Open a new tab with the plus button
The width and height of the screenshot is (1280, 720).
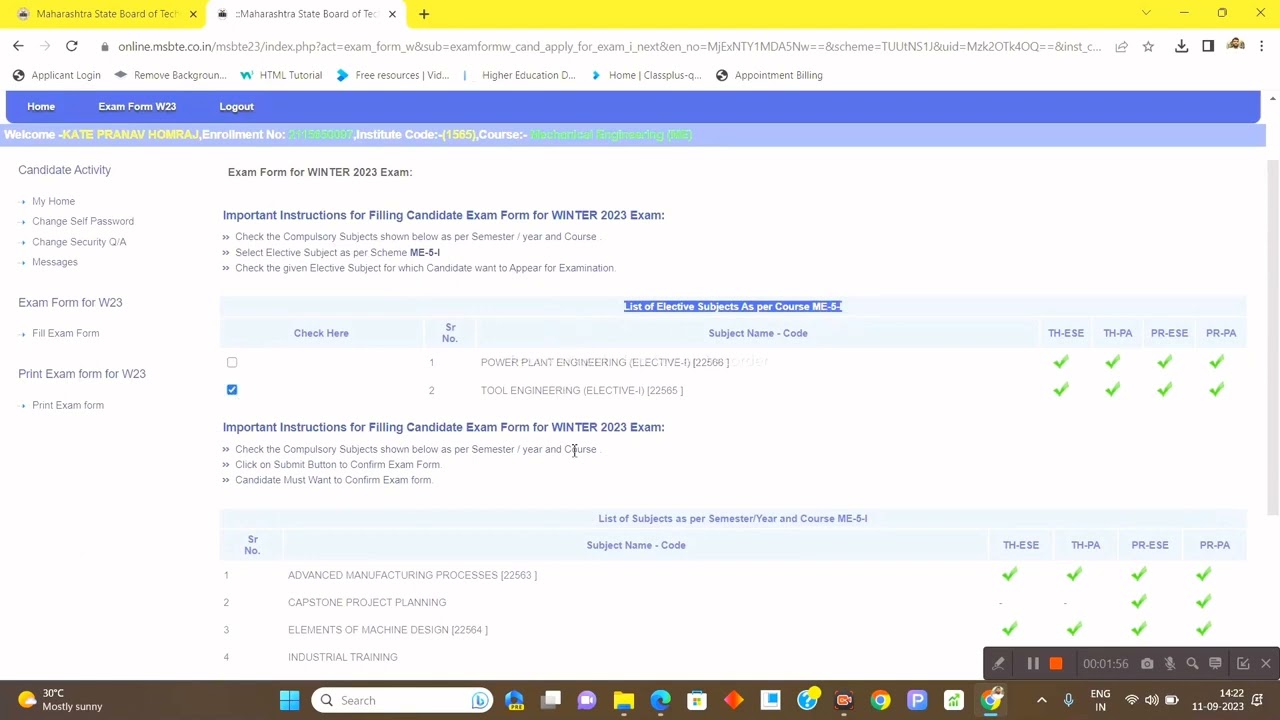click(424, 14)
